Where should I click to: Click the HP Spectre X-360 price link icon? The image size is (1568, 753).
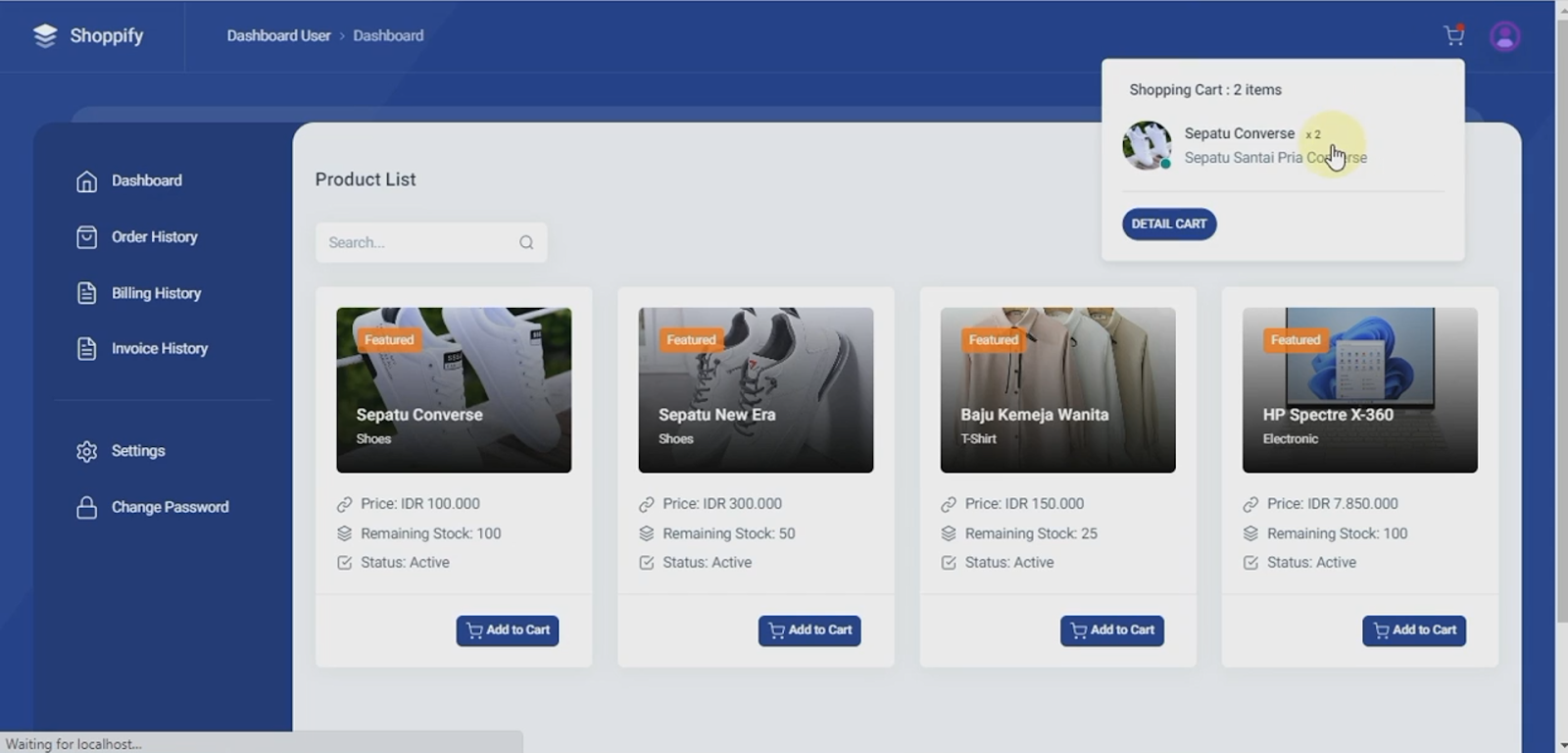click(1250, 504)
